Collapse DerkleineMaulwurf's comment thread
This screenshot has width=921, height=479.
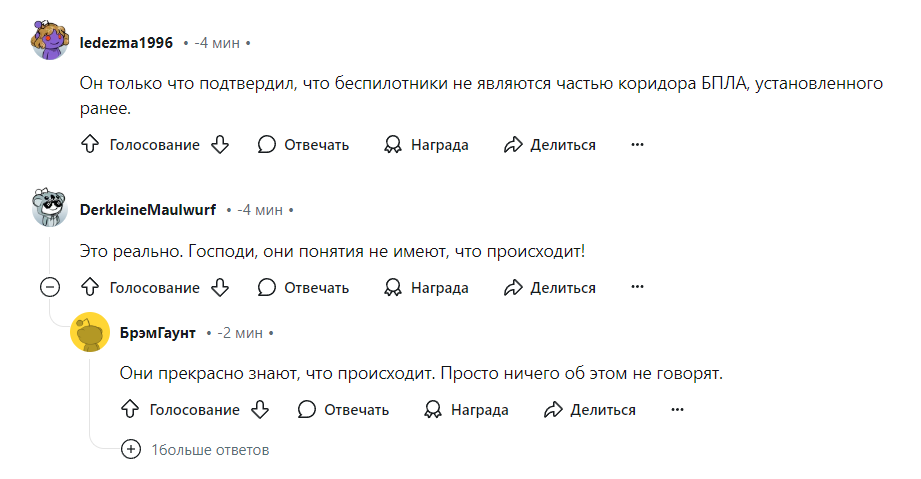click(x=50, y=287)
